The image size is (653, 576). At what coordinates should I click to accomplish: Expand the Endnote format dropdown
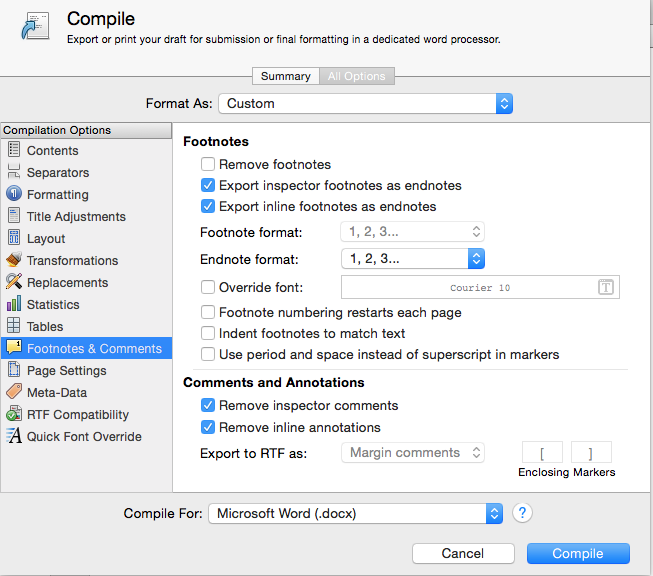click(413, 259)
